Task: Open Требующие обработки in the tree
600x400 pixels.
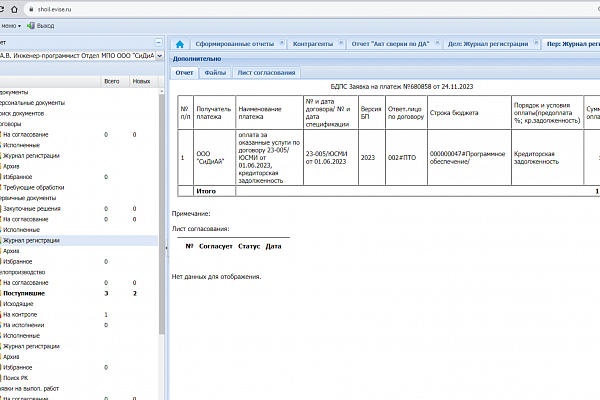Action: [x=34, y=188]
